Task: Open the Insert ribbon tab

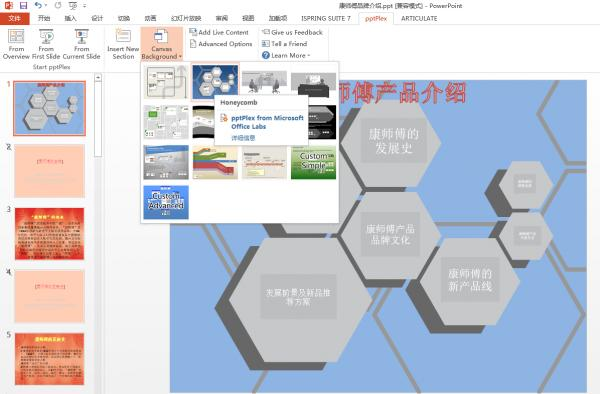Action: click(70, 18)
